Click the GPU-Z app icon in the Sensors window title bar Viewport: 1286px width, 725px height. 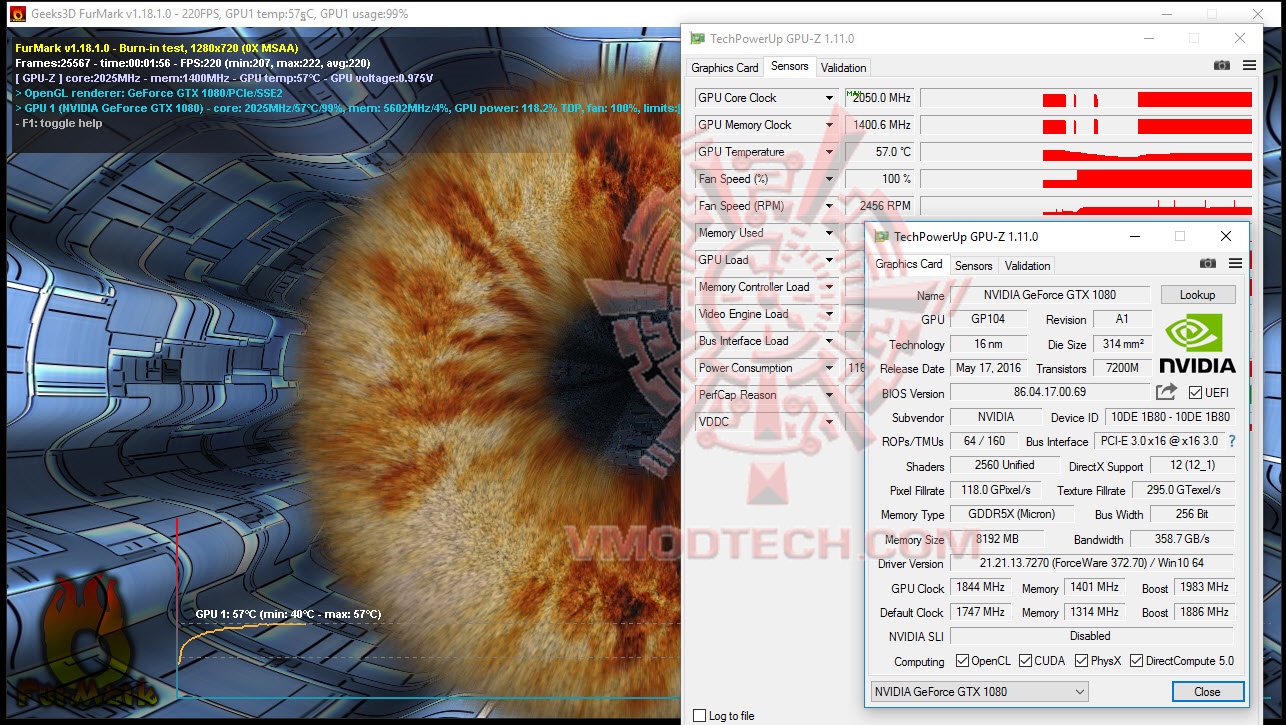click(698, 39)
